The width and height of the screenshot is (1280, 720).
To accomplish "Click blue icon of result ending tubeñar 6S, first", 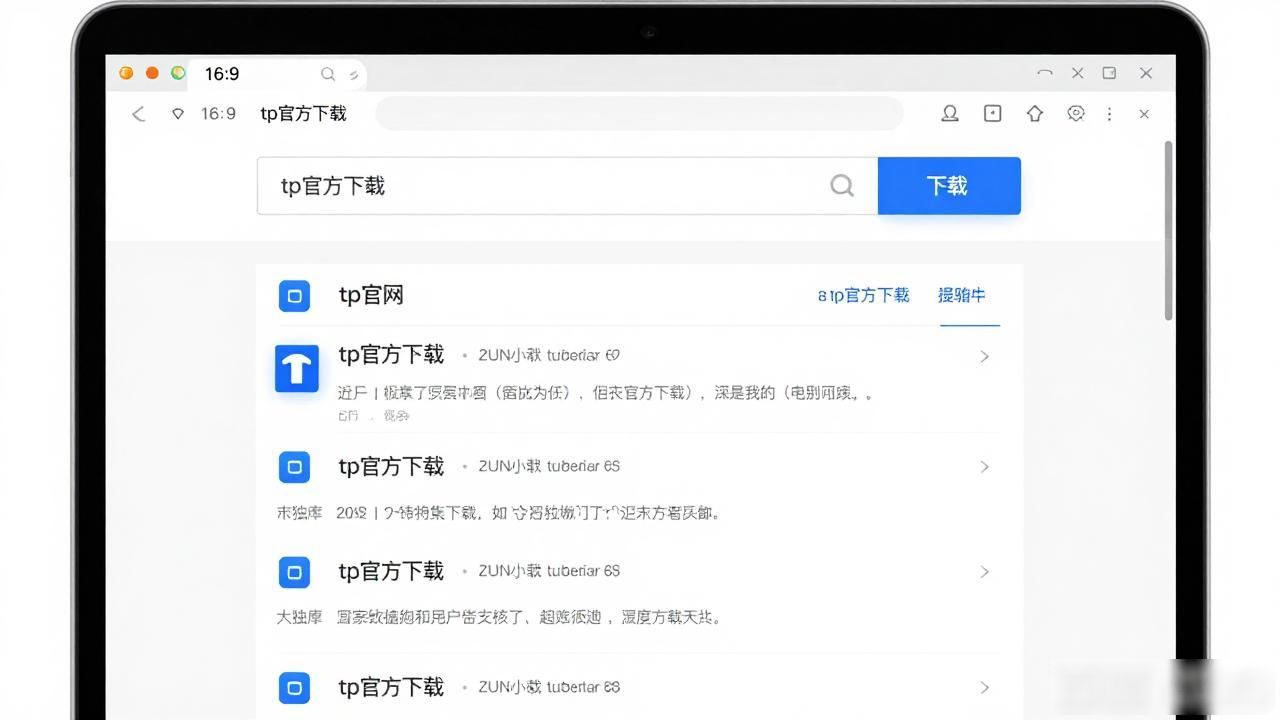I will point(294,467).
